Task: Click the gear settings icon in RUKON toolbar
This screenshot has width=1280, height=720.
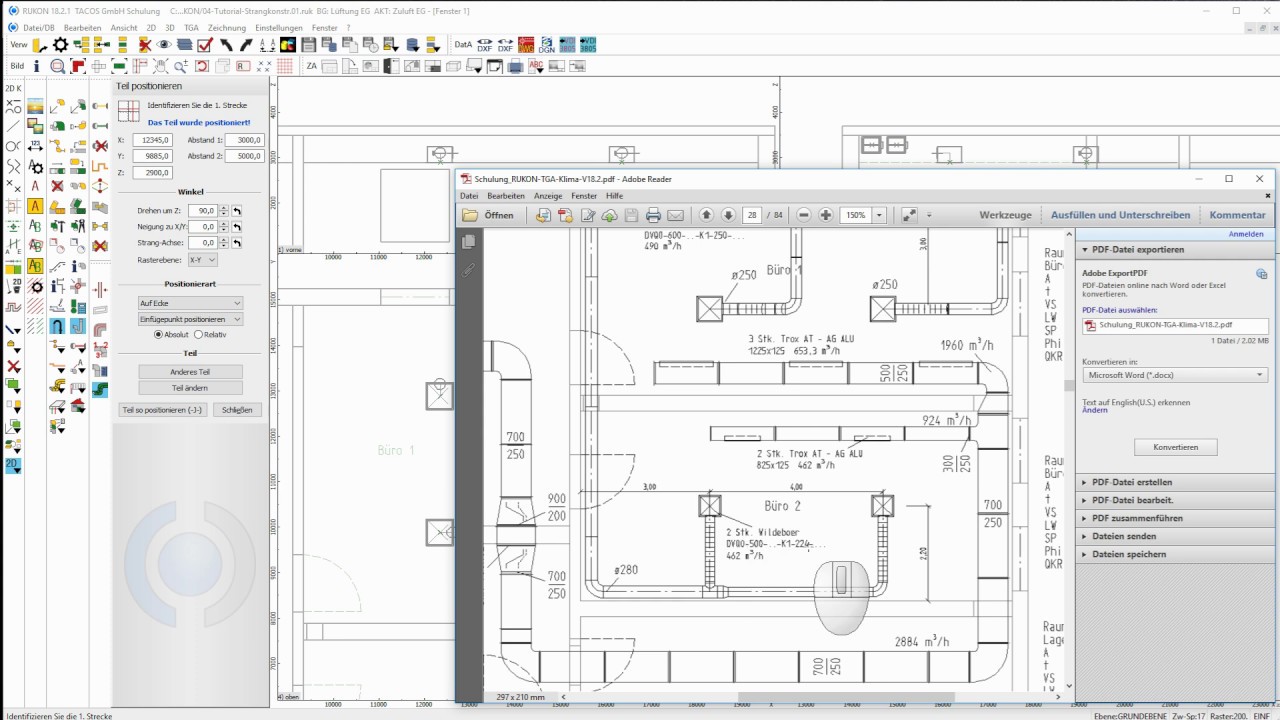Action: pyautogui.click(x=61, y=45)
